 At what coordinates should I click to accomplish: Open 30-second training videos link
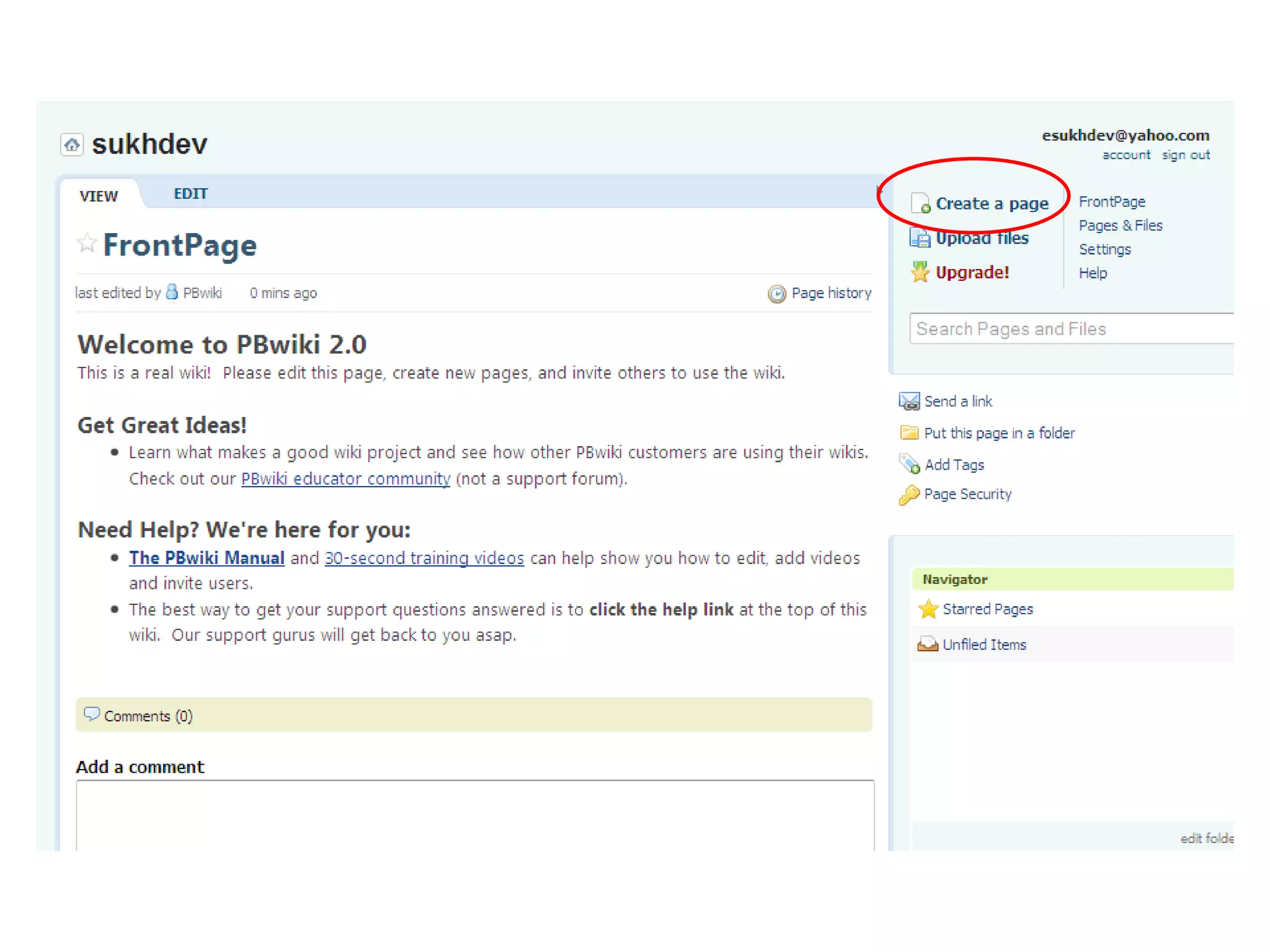pyautogui.click(x=424, y=558)
